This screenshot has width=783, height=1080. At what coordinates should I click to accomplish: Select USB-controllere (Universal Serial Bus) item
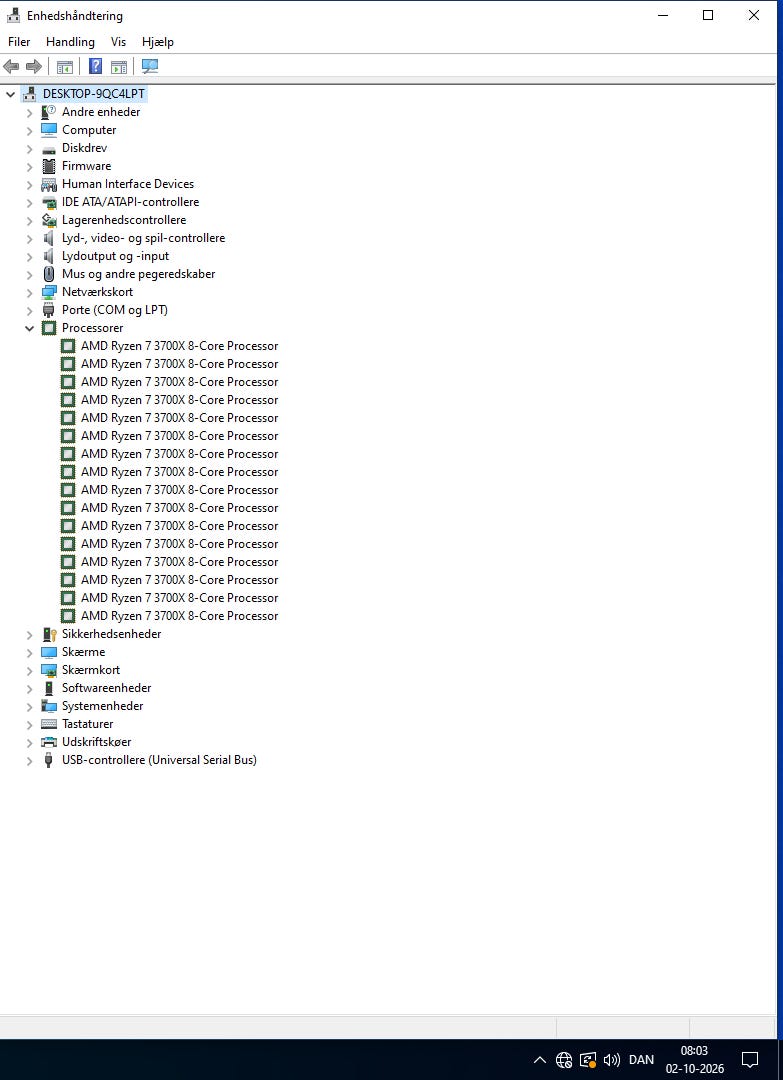pos(159,760)
